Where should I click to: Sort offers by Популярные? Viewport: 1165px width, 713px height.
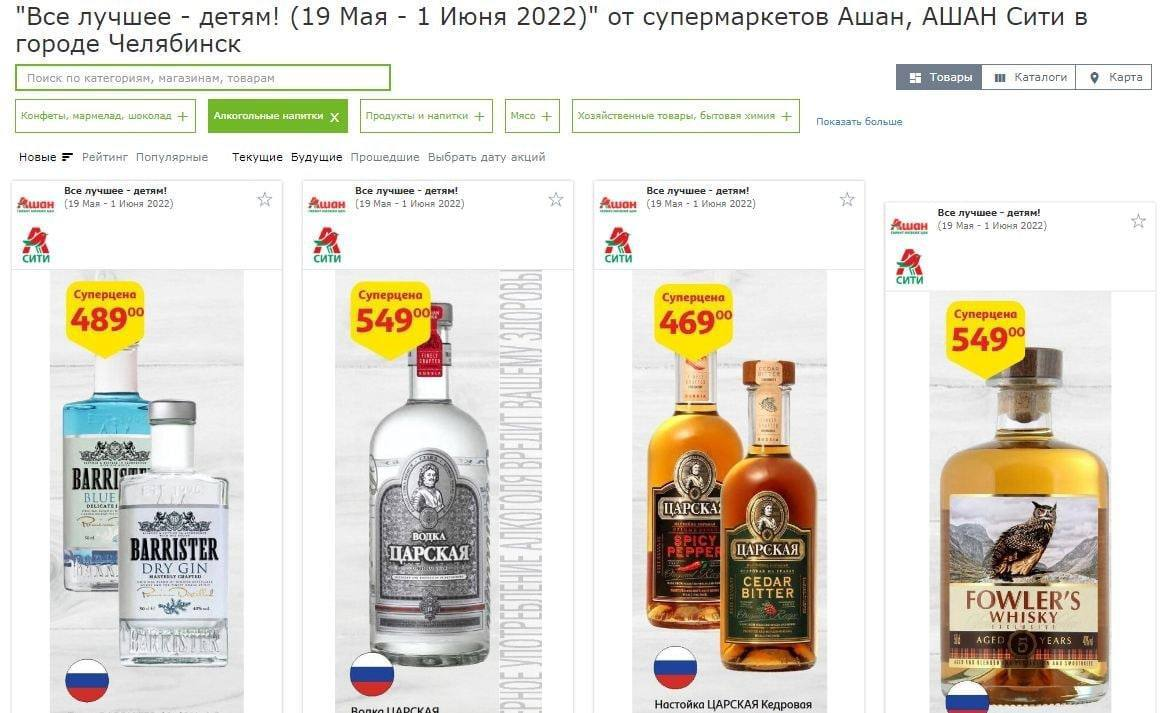pos(172,157)
